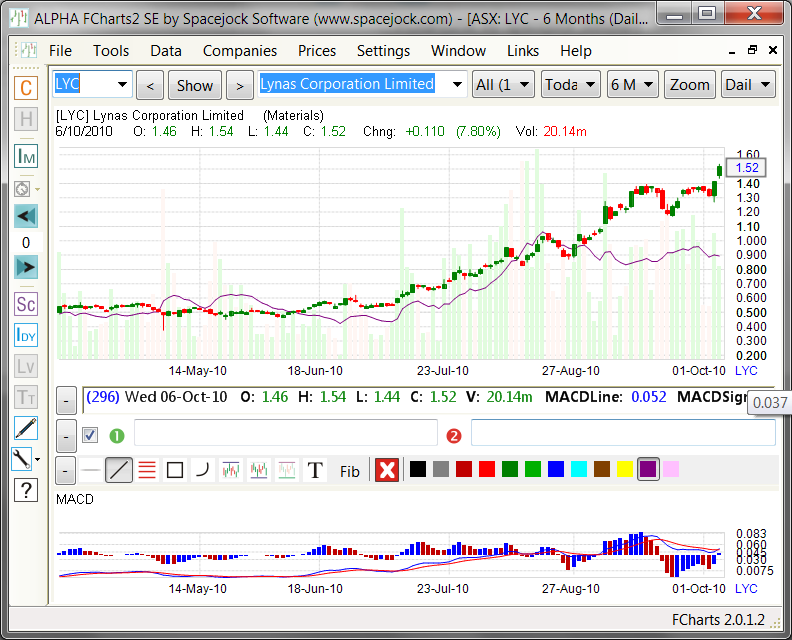
Task: Click the 1.52 price label box
Action: (x=746, y=168)
